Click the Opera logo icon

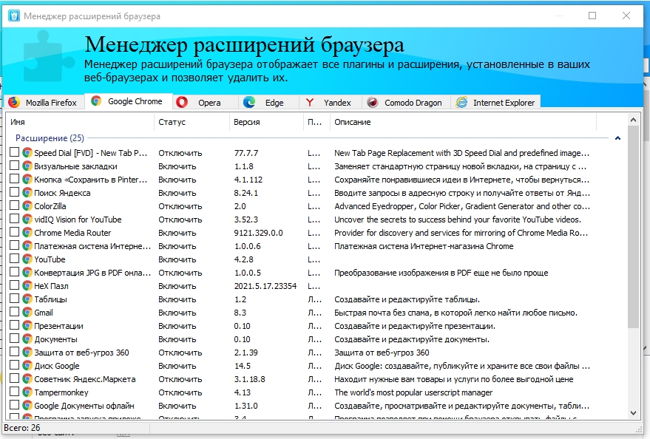[x=182, y=102]
